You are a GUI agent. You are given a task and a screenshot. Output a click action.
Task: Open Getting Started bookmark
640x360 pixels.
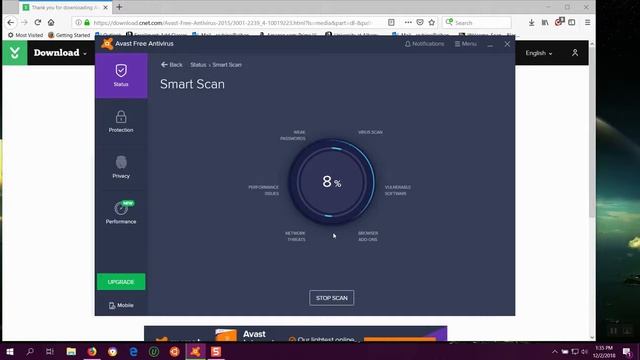tap(69, 35)
